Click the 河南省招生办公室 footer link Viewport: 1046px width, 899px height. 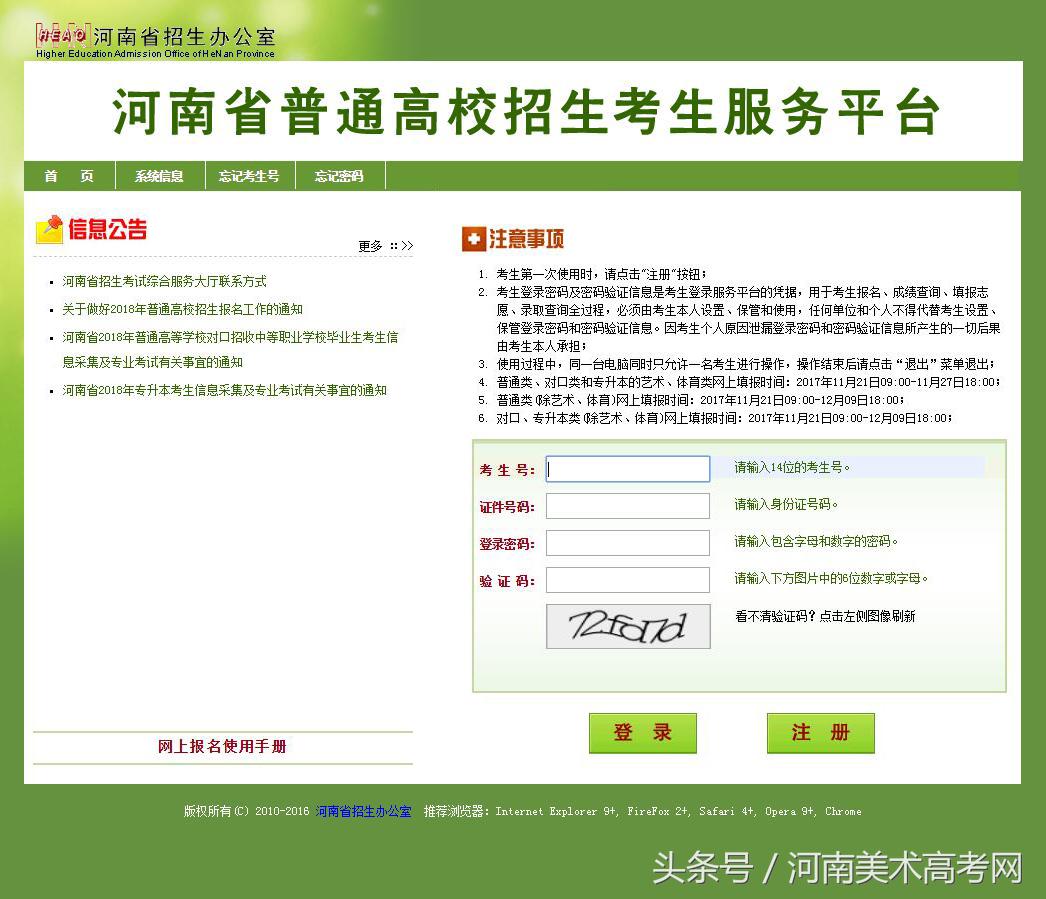[365, 812]
